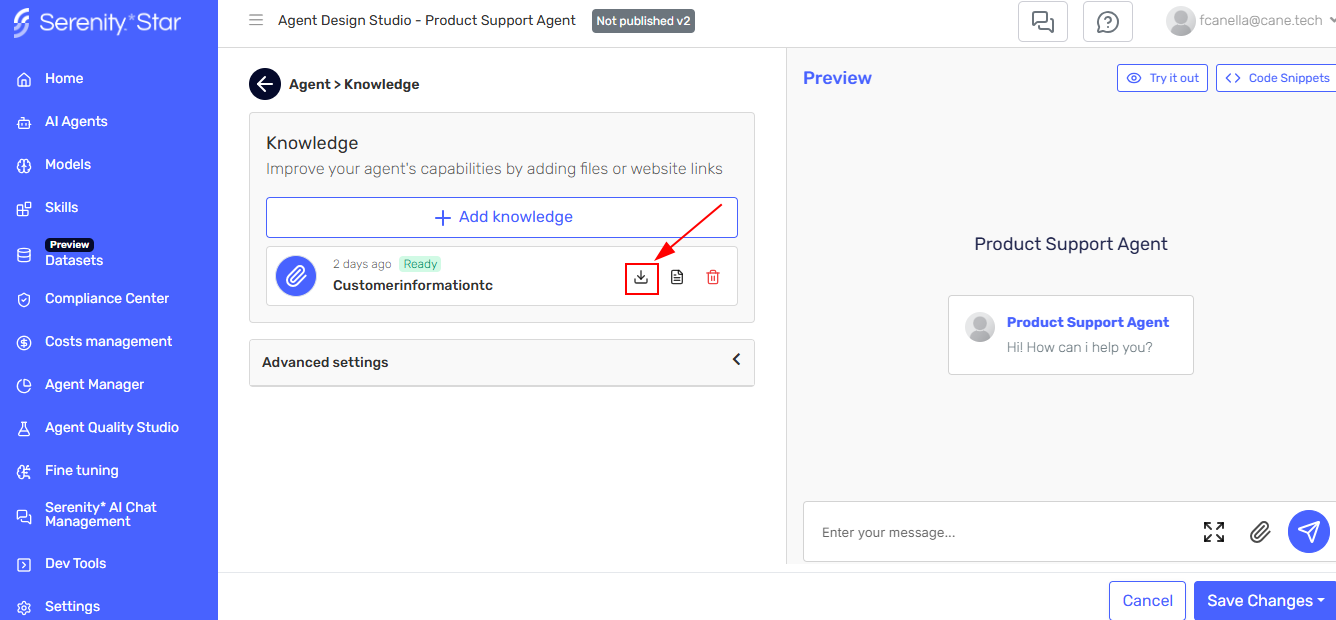Delete the Customerinformationtc knowledge file
The height and width of the screenshot is (620, 1336).
[x=712, y=277]
